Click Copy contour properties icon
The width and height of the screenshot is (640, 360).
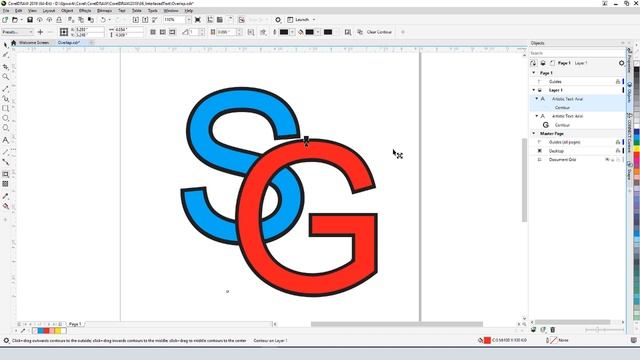click(360, 32)
